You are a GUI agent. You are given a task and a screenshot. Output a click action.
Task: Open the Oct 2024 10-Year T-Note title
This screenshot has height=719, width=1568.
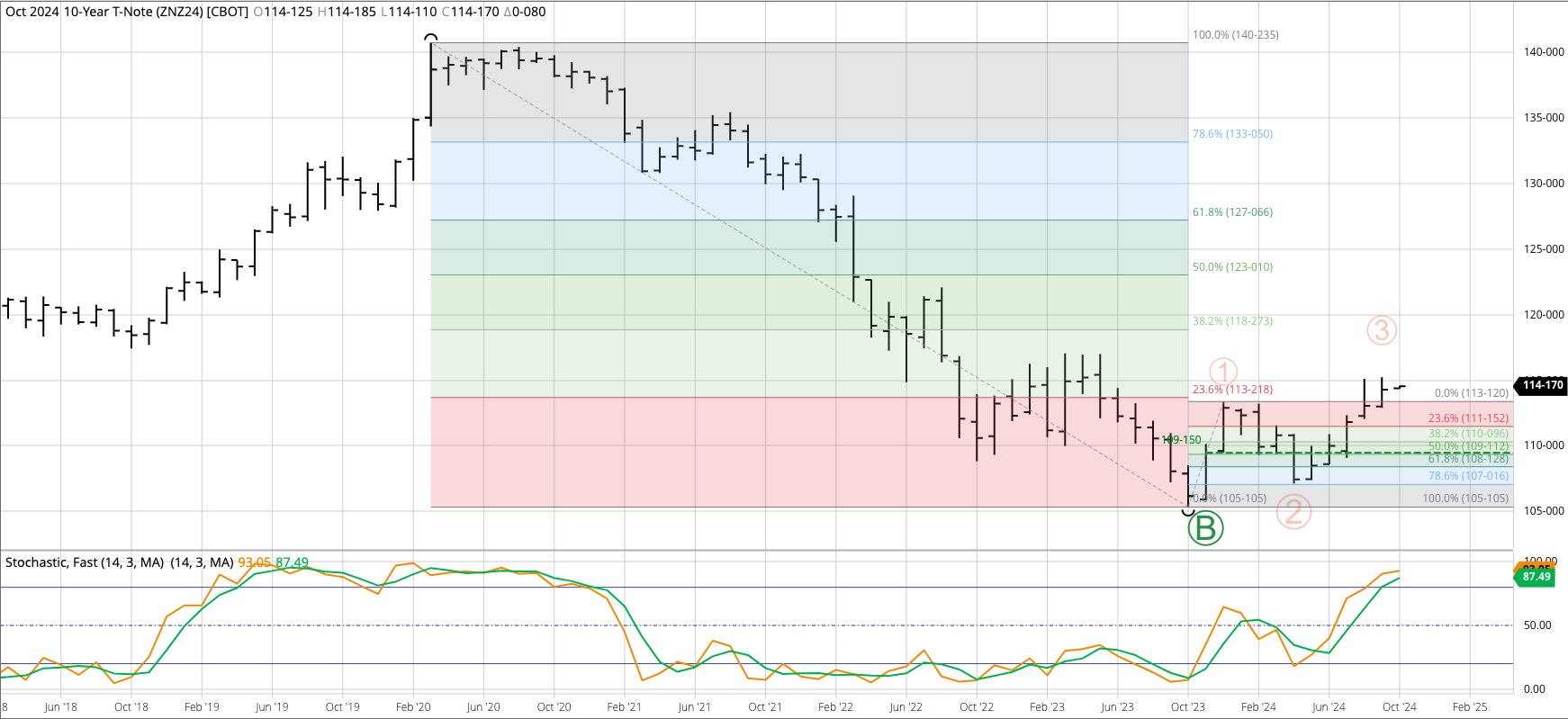pos(127,12)
